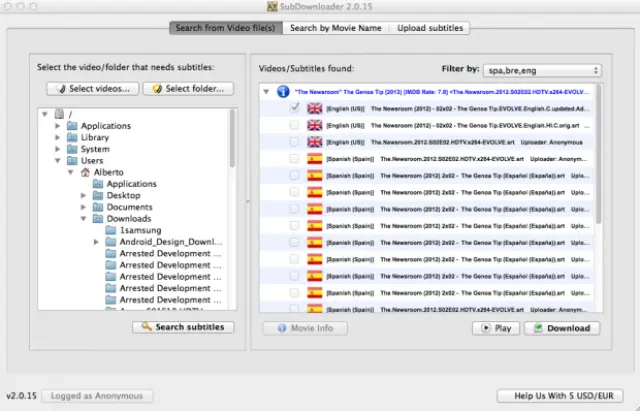The image size is (640, 411).
Task: Click the Spain flag on the first Spanish subtitle
Action: pyautogui.click(x=314, y=159)
